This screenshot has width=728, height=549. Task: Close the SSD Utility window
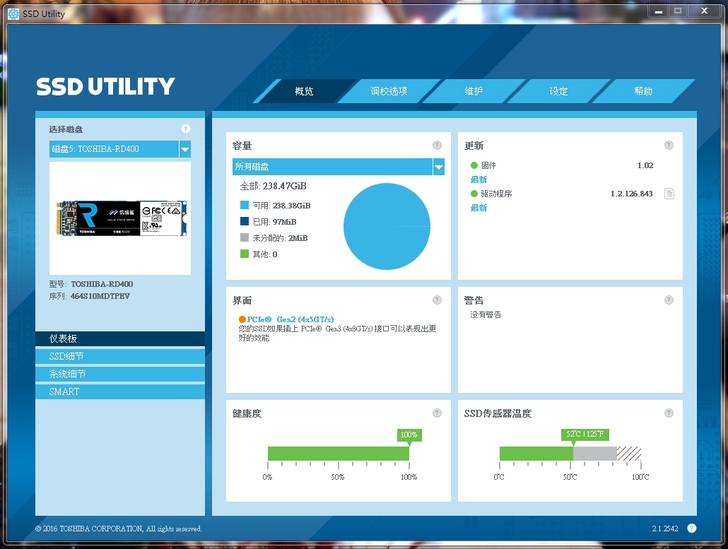click(x=704, y=11)
